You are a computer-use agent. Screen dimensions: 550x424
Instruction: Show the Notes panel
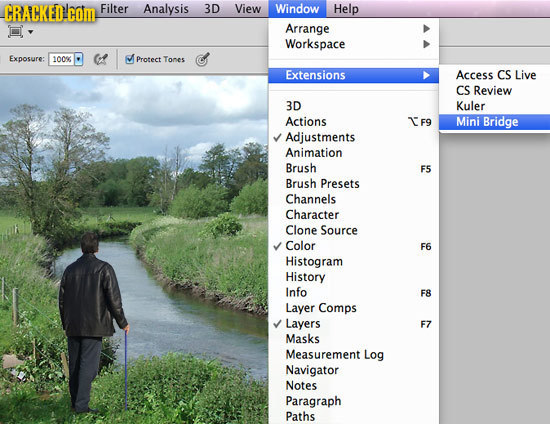pyautogui.click(x=354, y=385)
